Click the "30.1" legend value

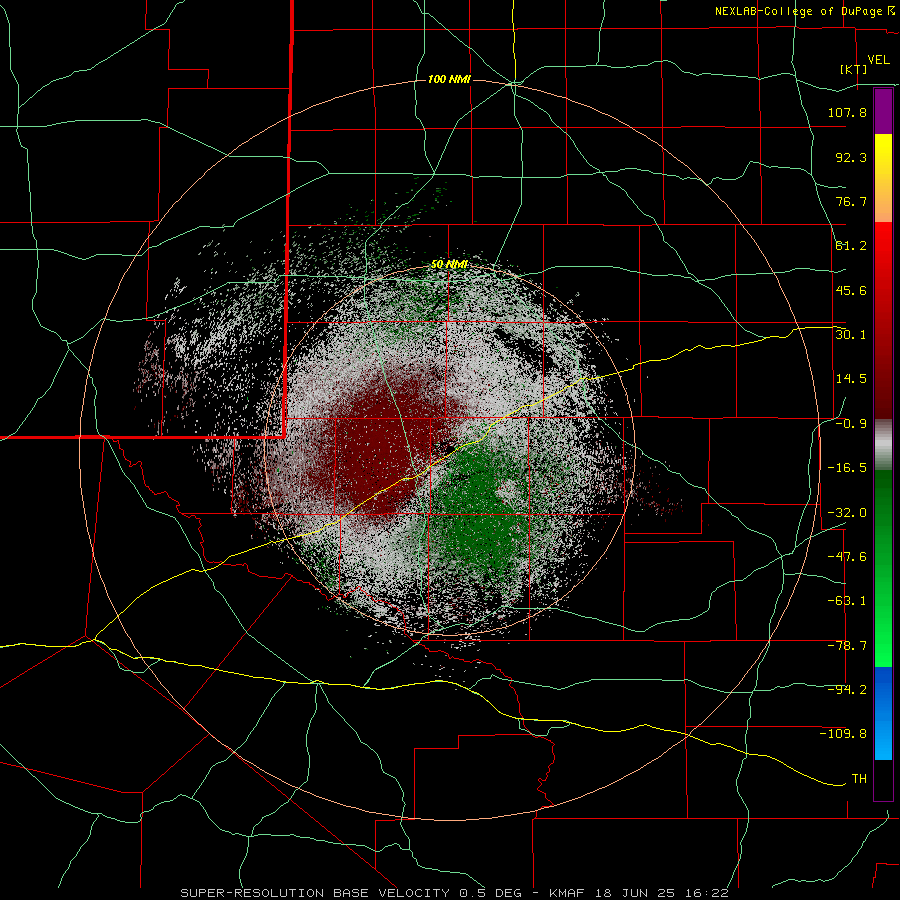851,334
